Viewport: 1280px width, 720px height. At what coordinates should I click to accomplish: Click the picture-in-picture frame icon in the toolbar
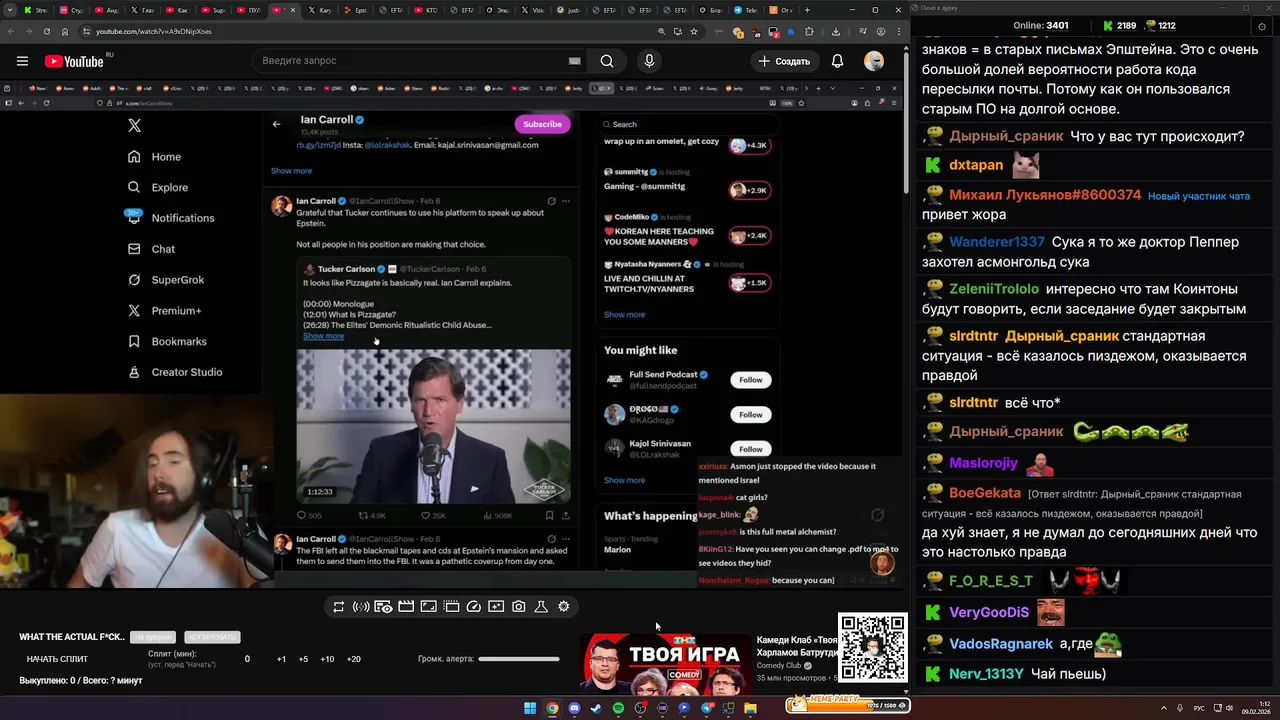pyautogui.click(x=428, y=607)
